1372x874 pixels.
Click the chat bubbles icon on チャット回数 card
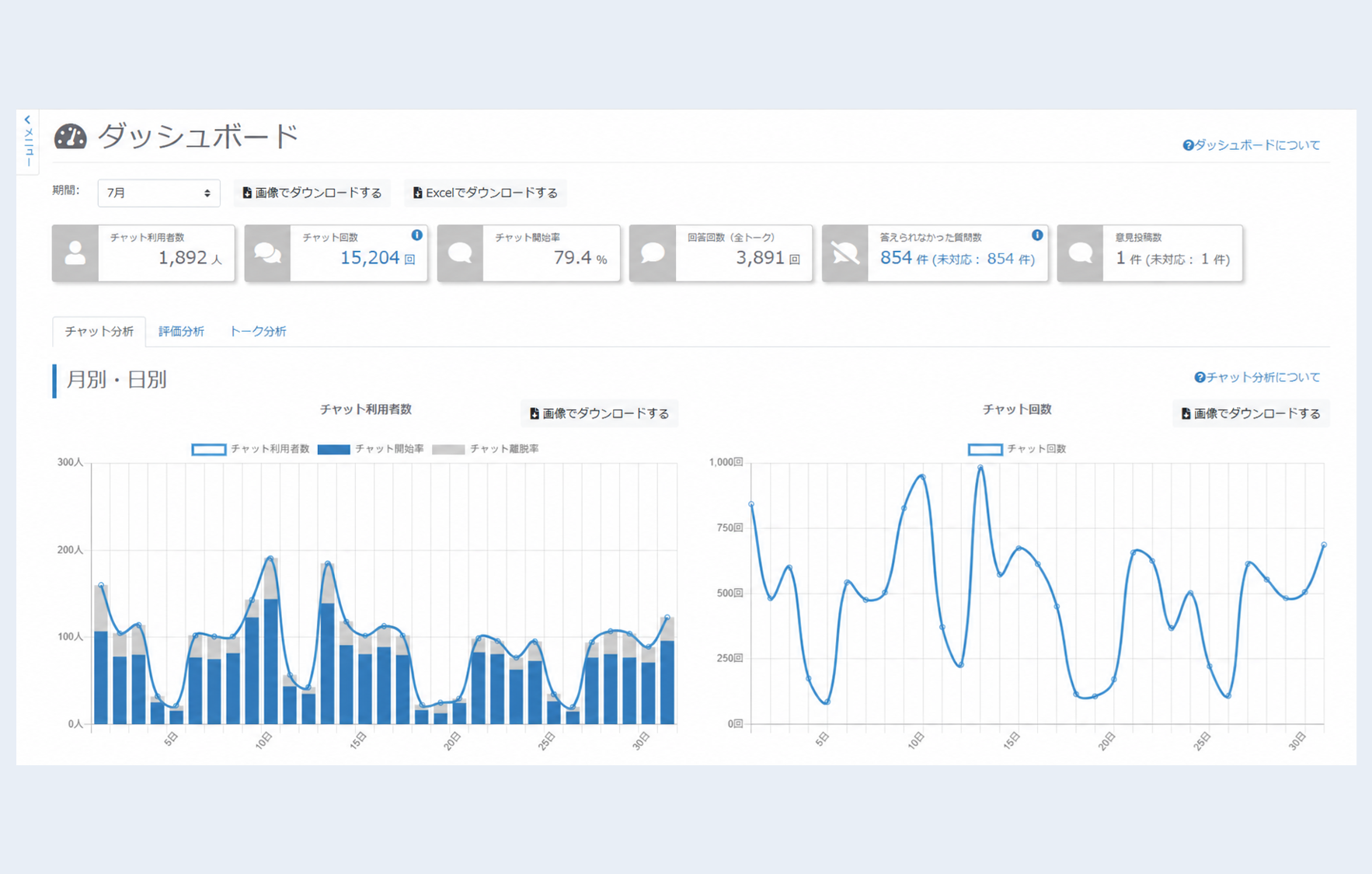pos(268,253)
